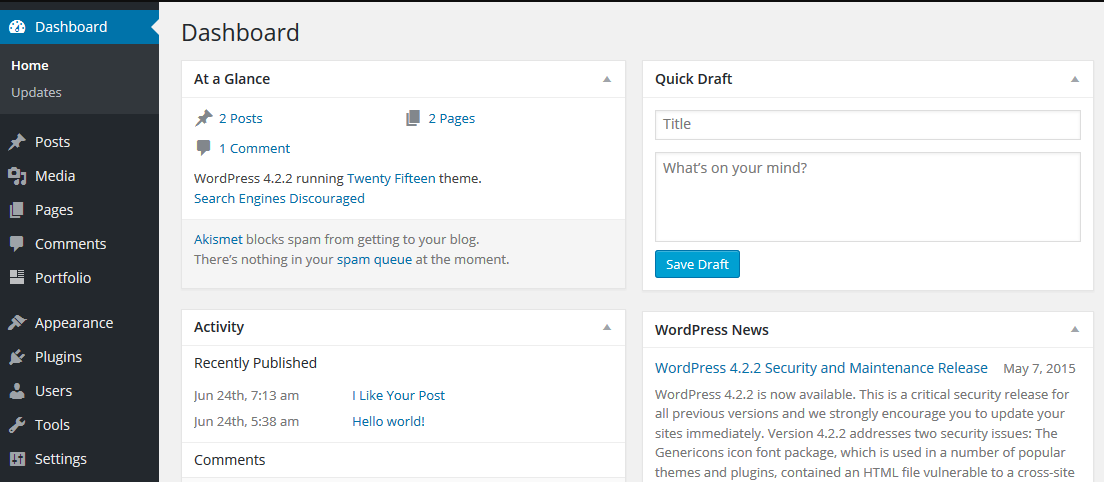Open WordPress 4.2.2 Security and Maintenance Release
The width and height of the screenshot is (1104, 482).
821,368
